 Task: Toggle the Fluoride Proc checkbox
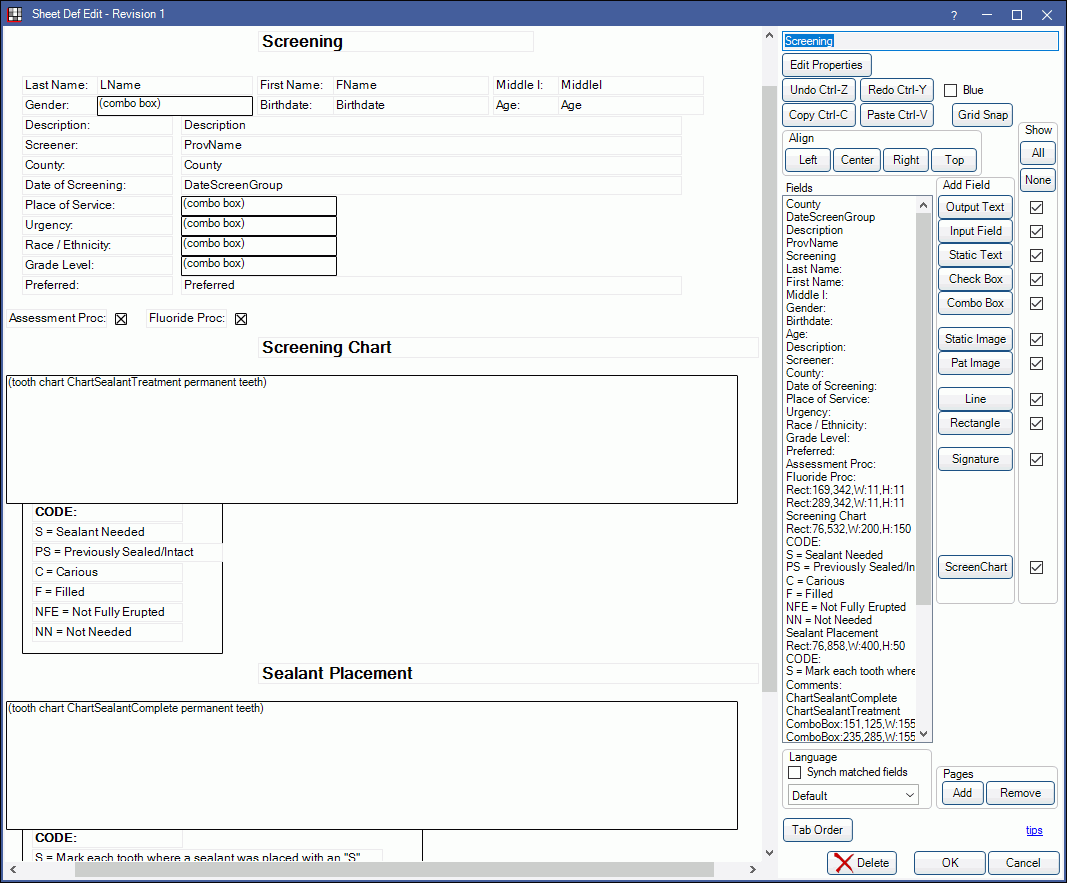[x=241, y=319]
